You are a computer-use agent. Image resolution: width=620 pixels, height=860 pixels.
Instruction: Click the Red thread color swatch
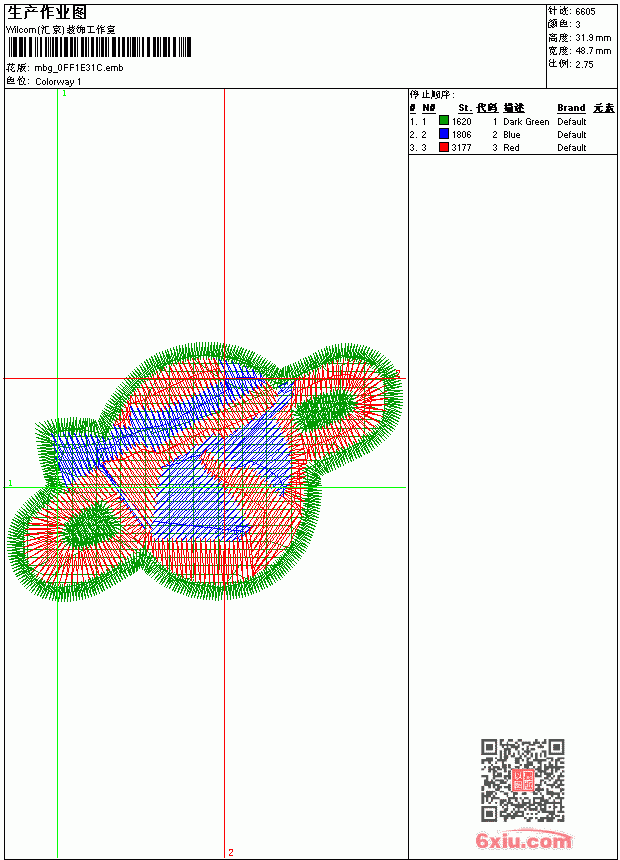tap(444, 147)
